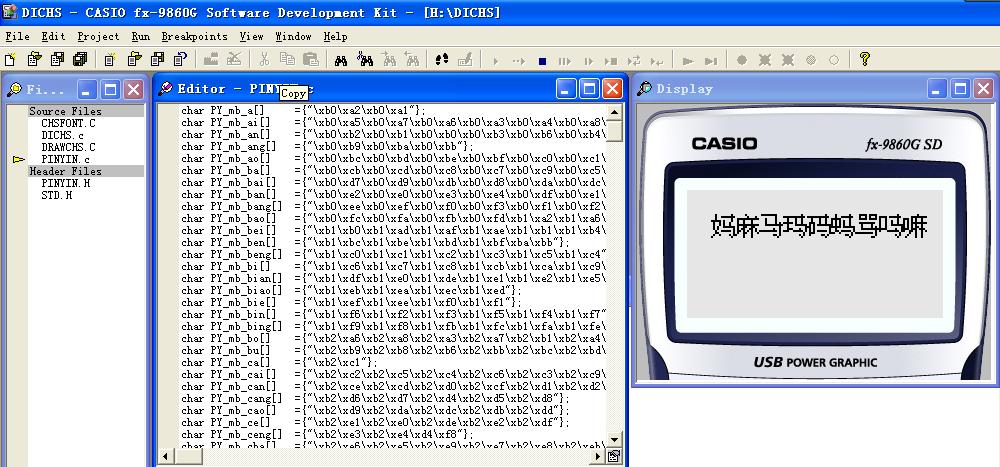Select the Source Files group in the tree
Image resolution: width=1000 pixels, height=467 pixels.
click(x=65, y=111)
